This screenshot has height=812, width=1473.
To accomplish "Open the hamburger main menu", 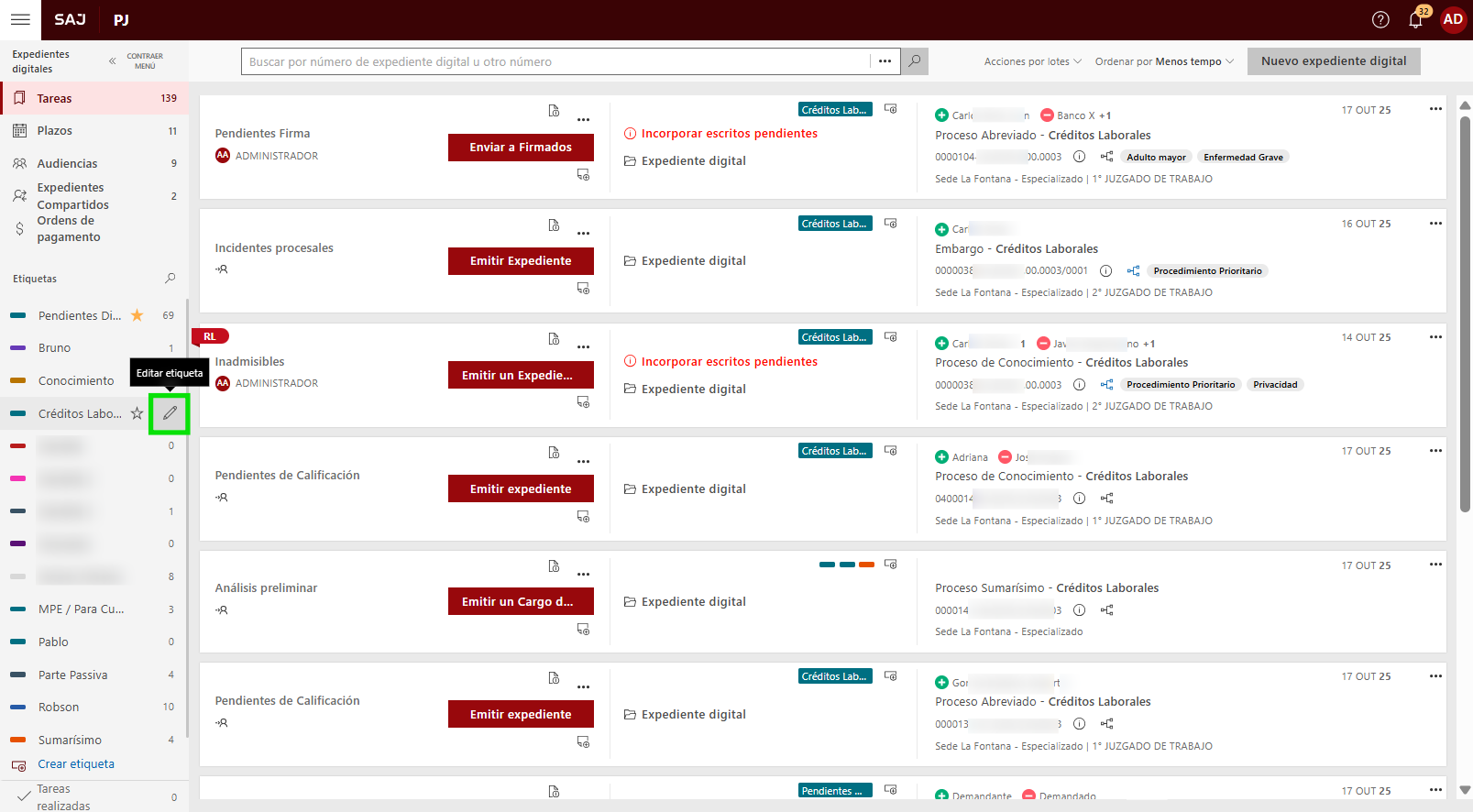I will [20, 19].
